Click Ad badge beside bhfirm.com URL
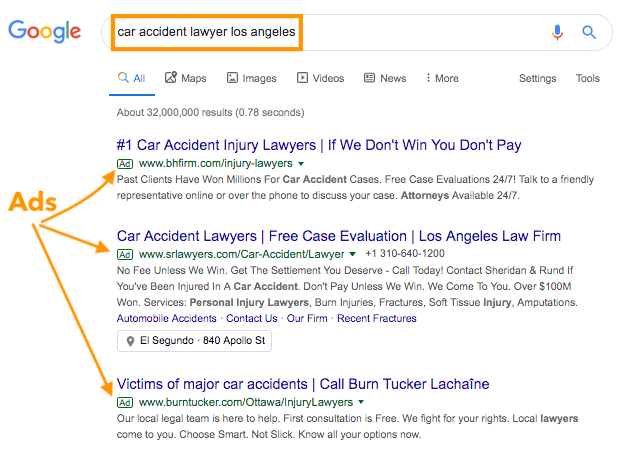This screenshot has height=455, width=643. tap(125, 164)
